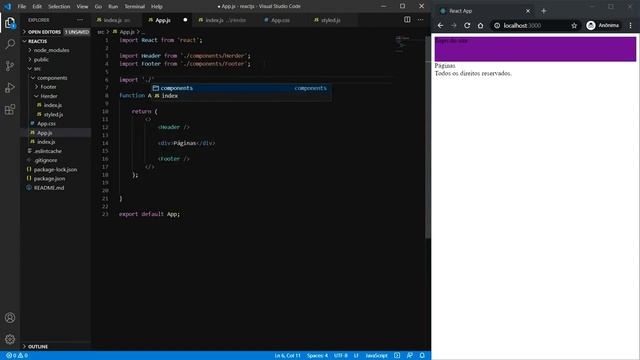
Task: Open the Go menu
Action: (x=98, y=7)
